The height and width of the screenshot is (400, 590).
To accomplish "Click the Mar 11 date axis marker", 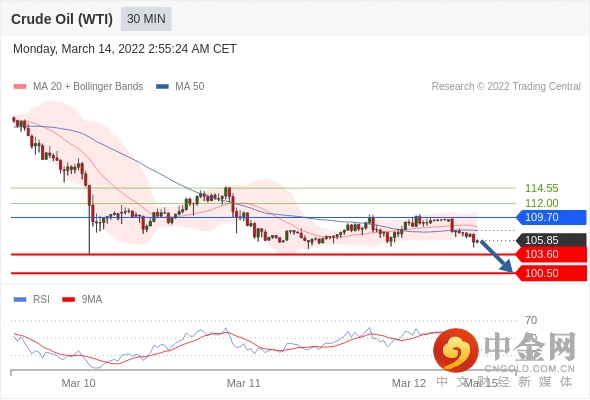I will click(243, 383).
